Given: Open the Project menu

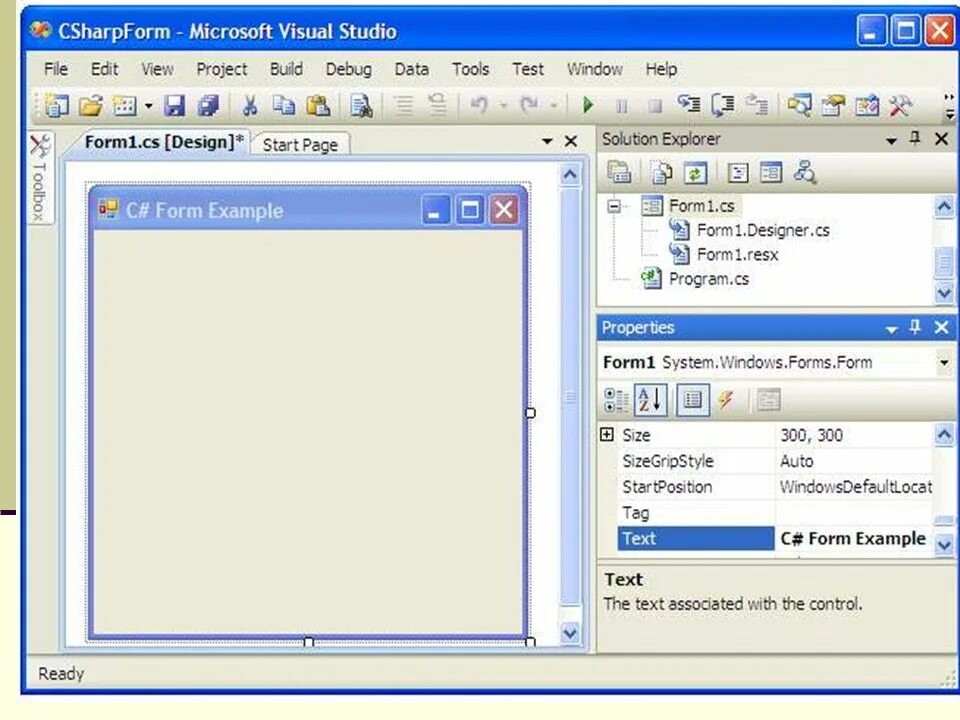Looking at the screenshot, I should tap(222, 69).
